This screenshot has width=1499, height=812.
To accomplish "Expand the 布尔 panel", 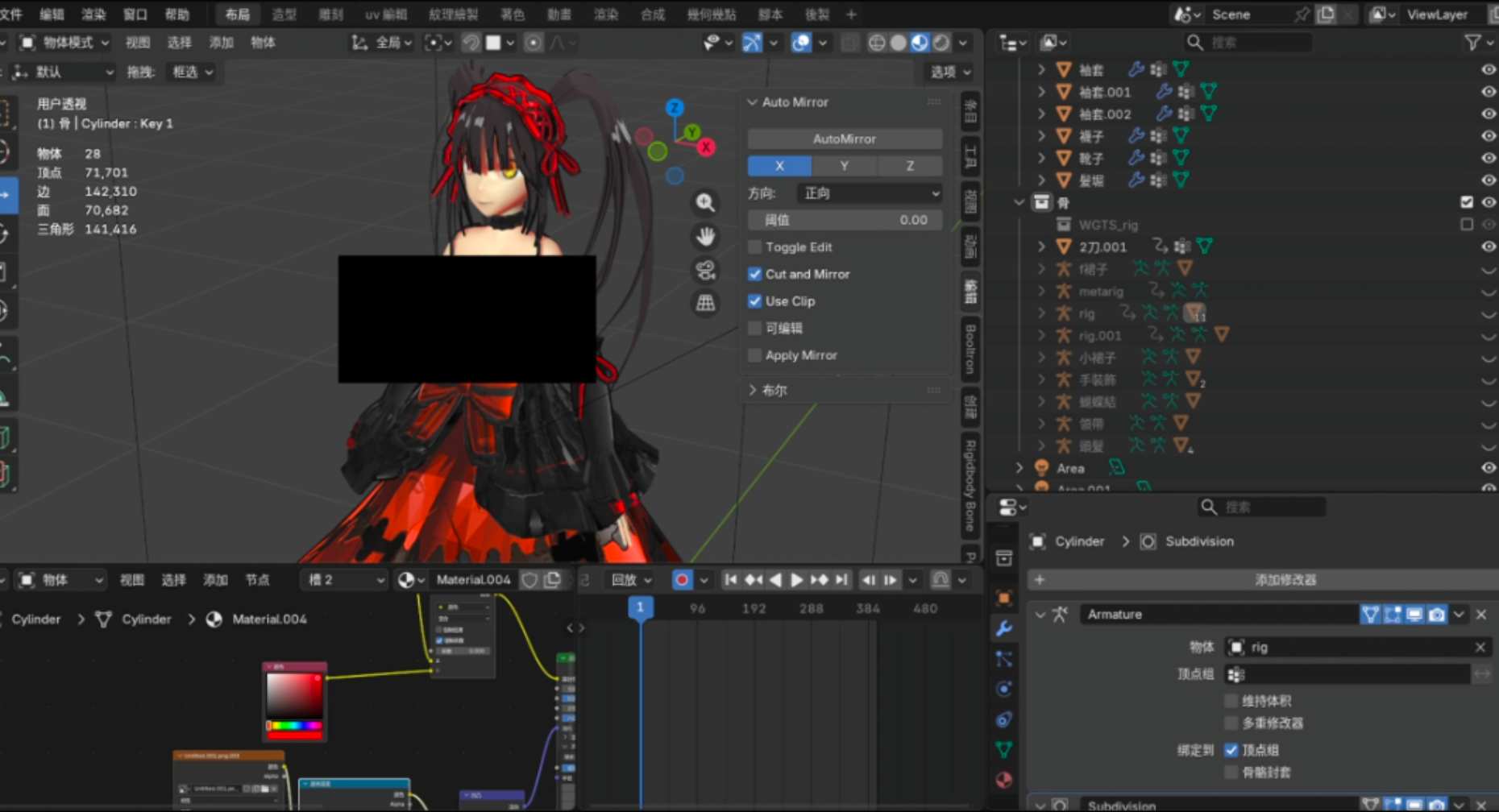I will (x=753, y=390).
